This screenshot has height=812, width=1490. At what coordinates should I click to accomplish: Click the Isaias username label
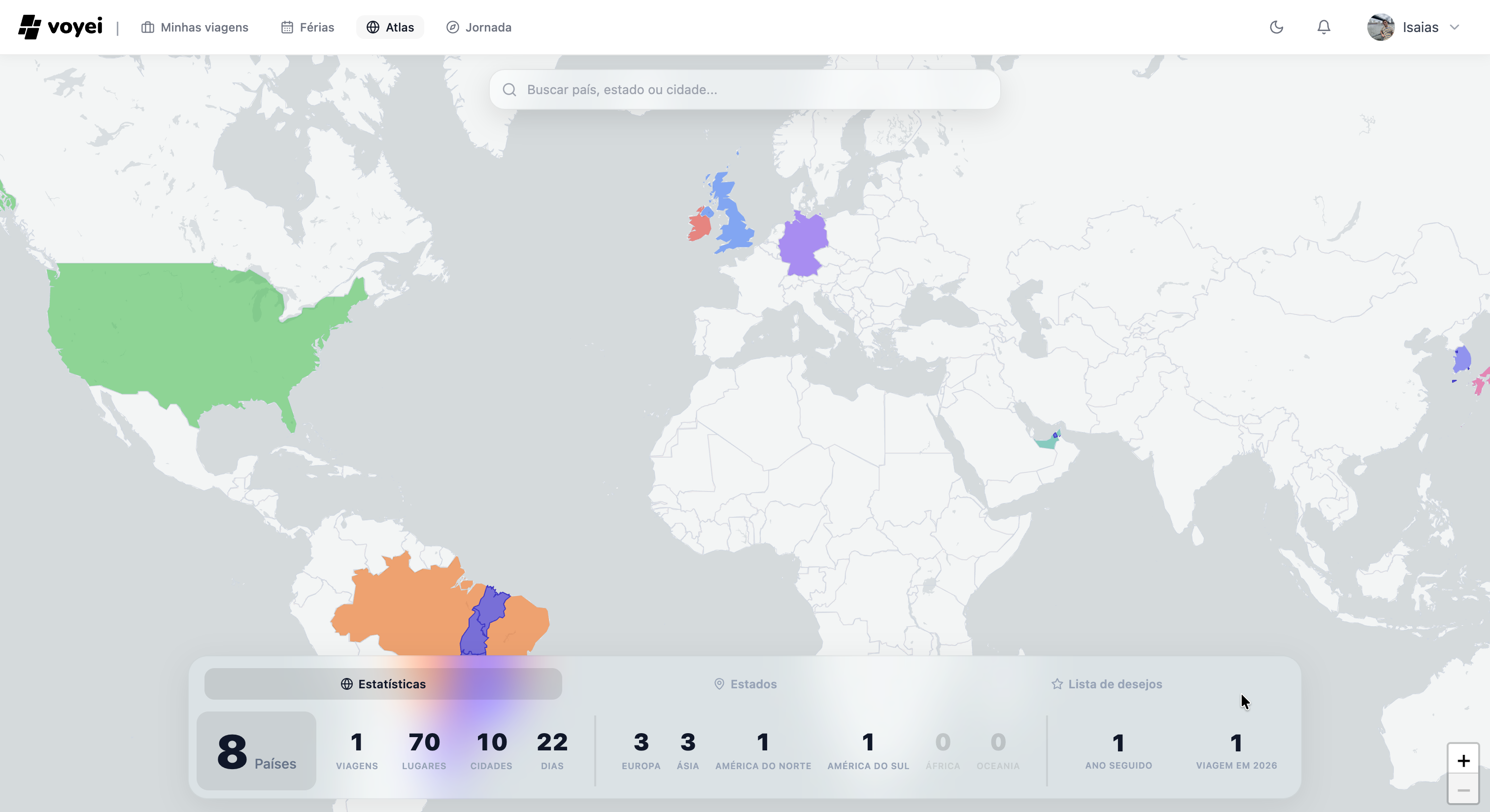pos(1421,27)
